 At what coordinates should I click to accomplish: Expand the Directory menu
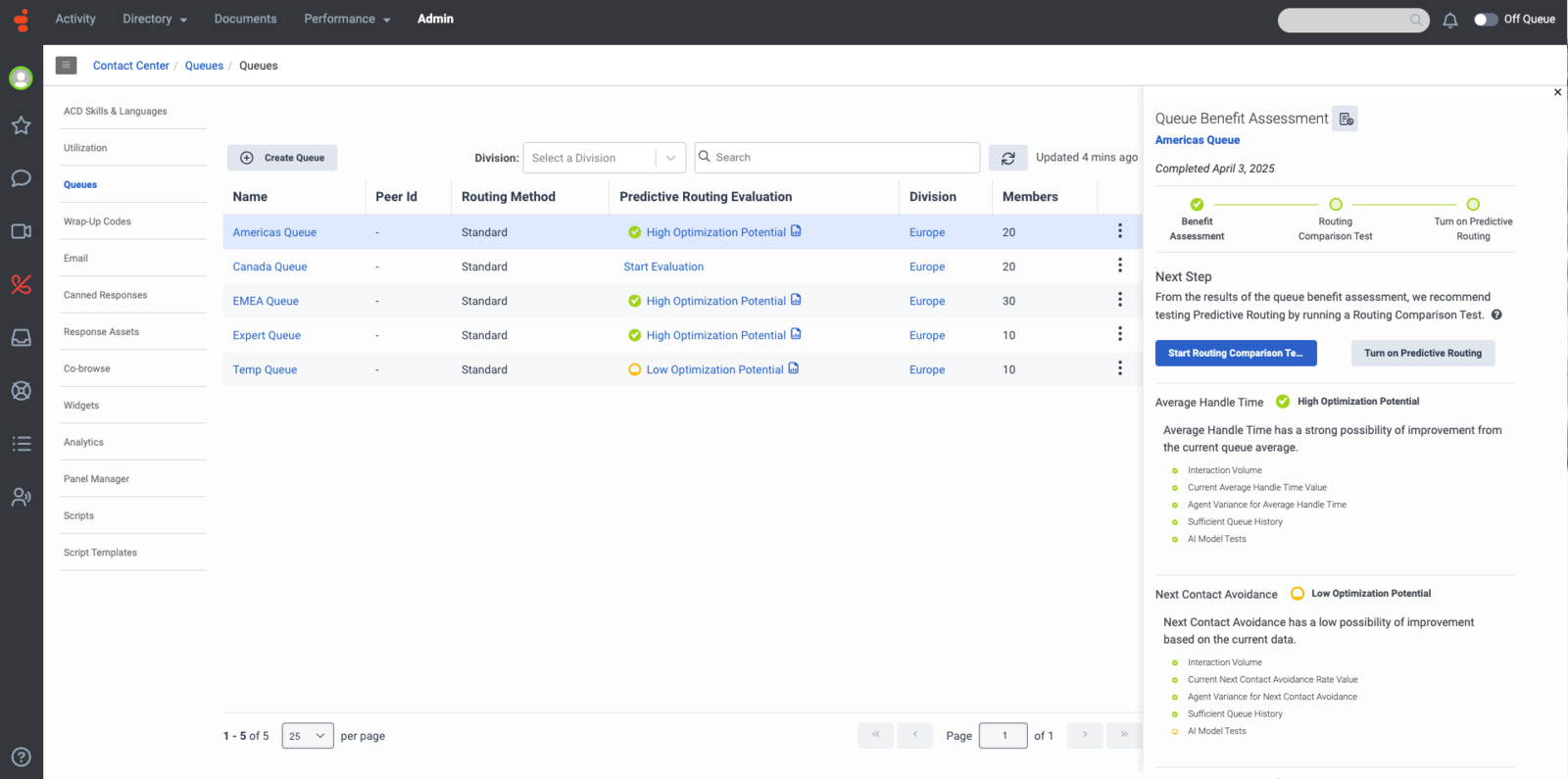coord(155,19)
